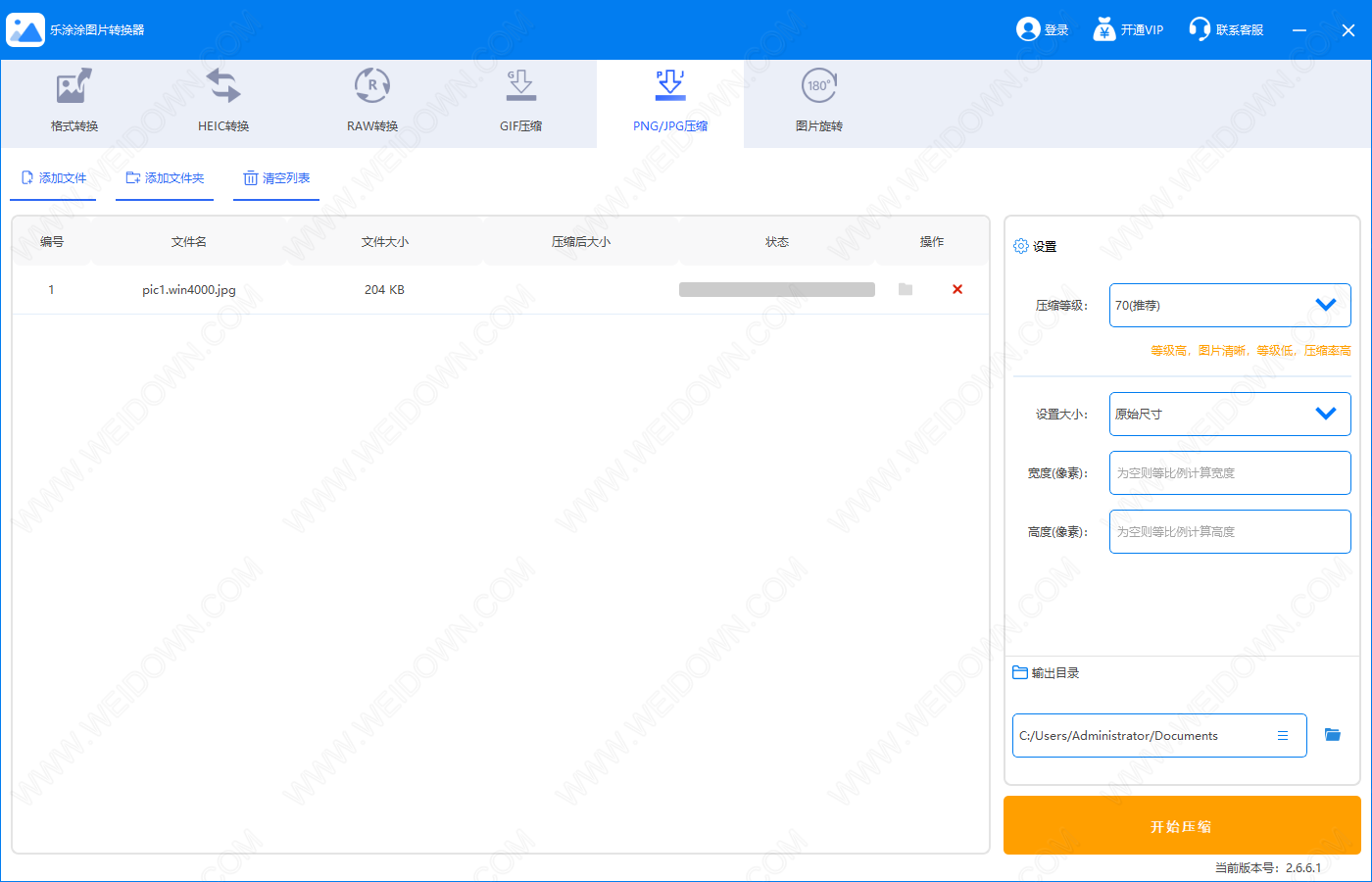Viewport: 1372px width, 882px height.
Task: Click the 操作 column header
Action: tap(932, 241)
